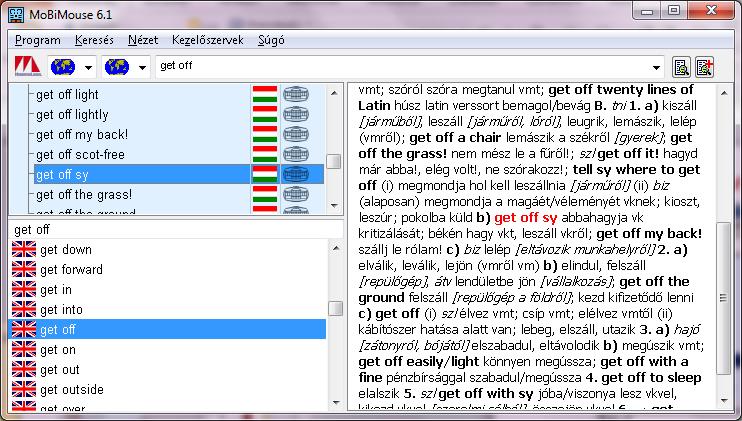Click the MoBiMouse title bar application icon
The image size is (742, 421).
click(16, 15)
